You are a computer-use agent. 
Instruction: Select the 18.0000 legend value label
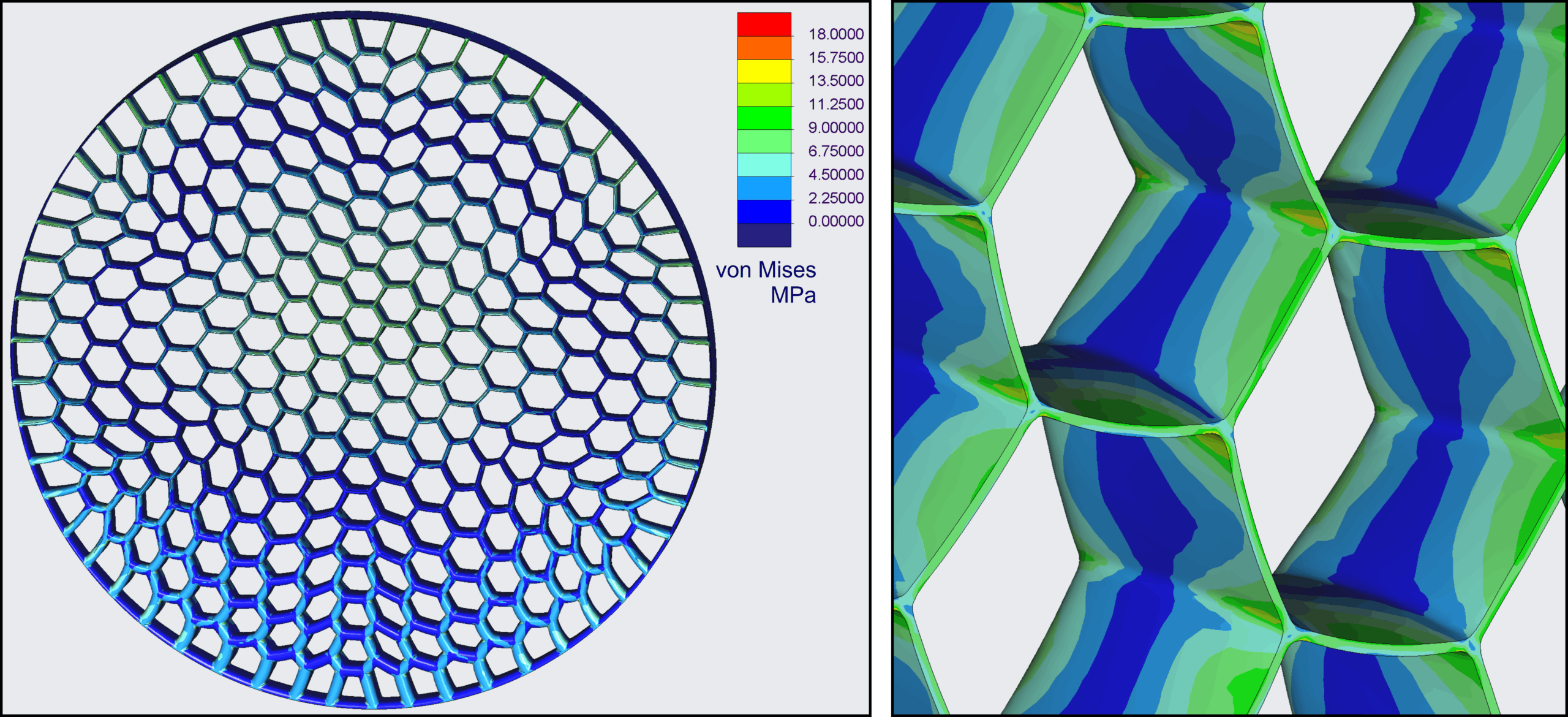[x=835, y=34]
